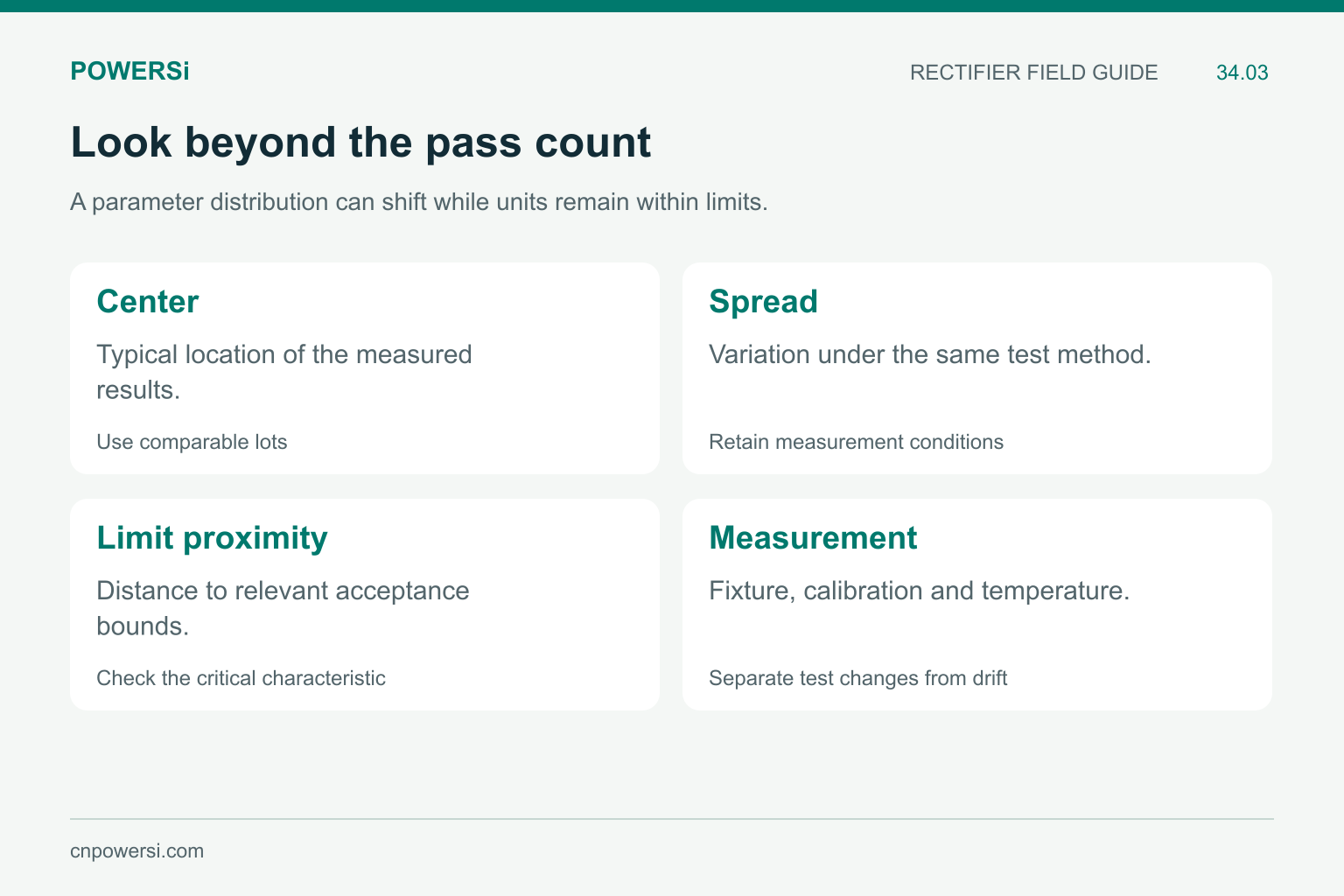Select the Limit proximity card title
The image size is (1344, 896).
[x=212, y=538]
